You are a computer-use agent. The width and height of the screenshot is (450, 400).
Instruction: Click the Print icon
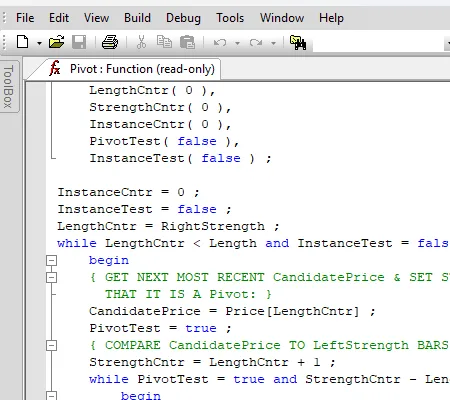pyautogui.click(x=110, y=42)
